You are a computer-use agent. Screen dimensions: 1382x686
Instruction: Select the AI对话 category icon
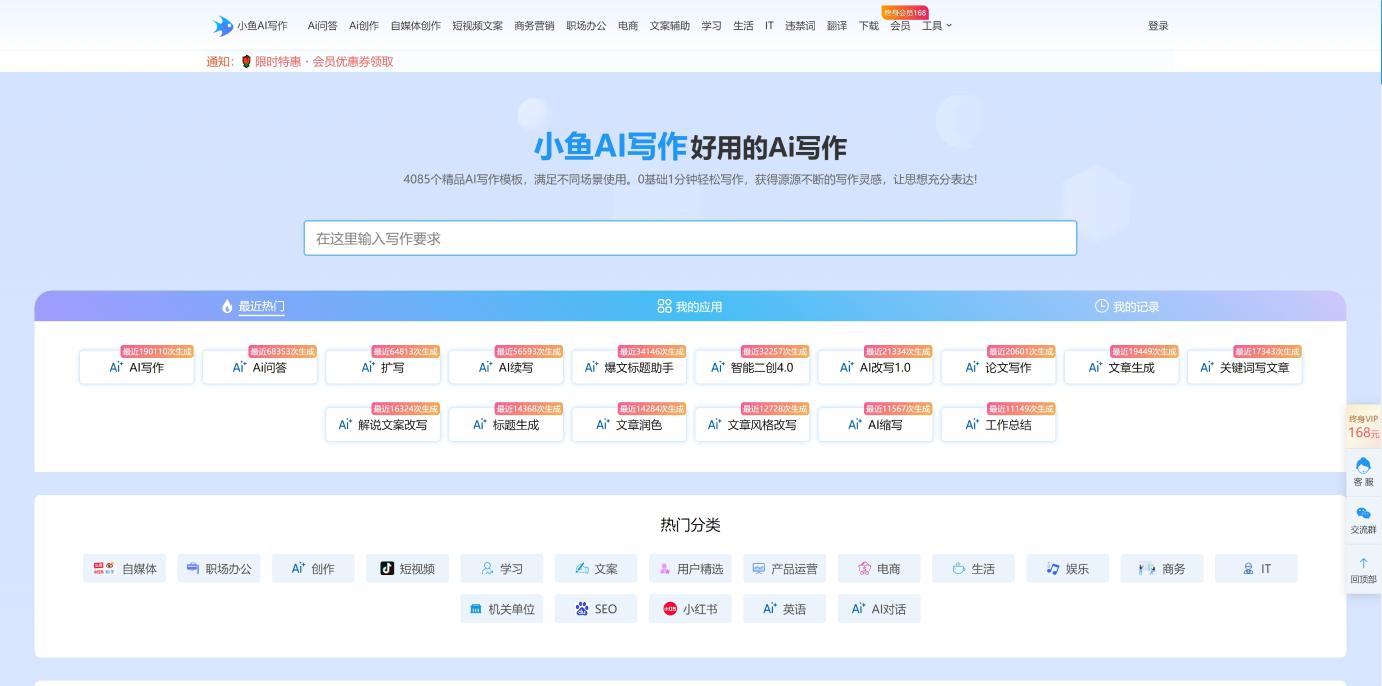[x=859, y=609]
